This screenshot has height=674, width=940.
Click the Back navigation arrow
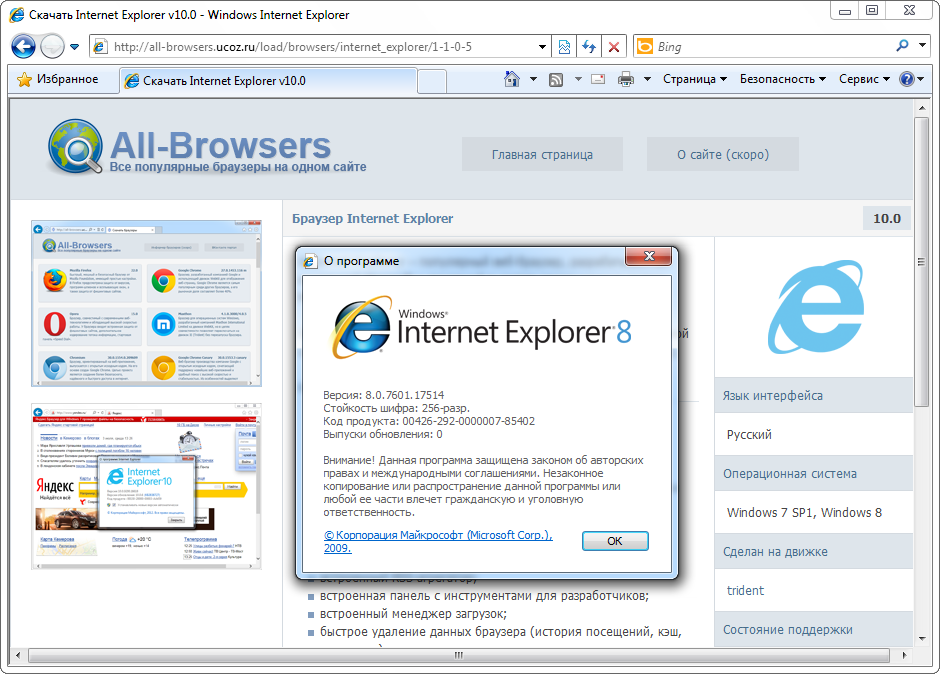23,46
